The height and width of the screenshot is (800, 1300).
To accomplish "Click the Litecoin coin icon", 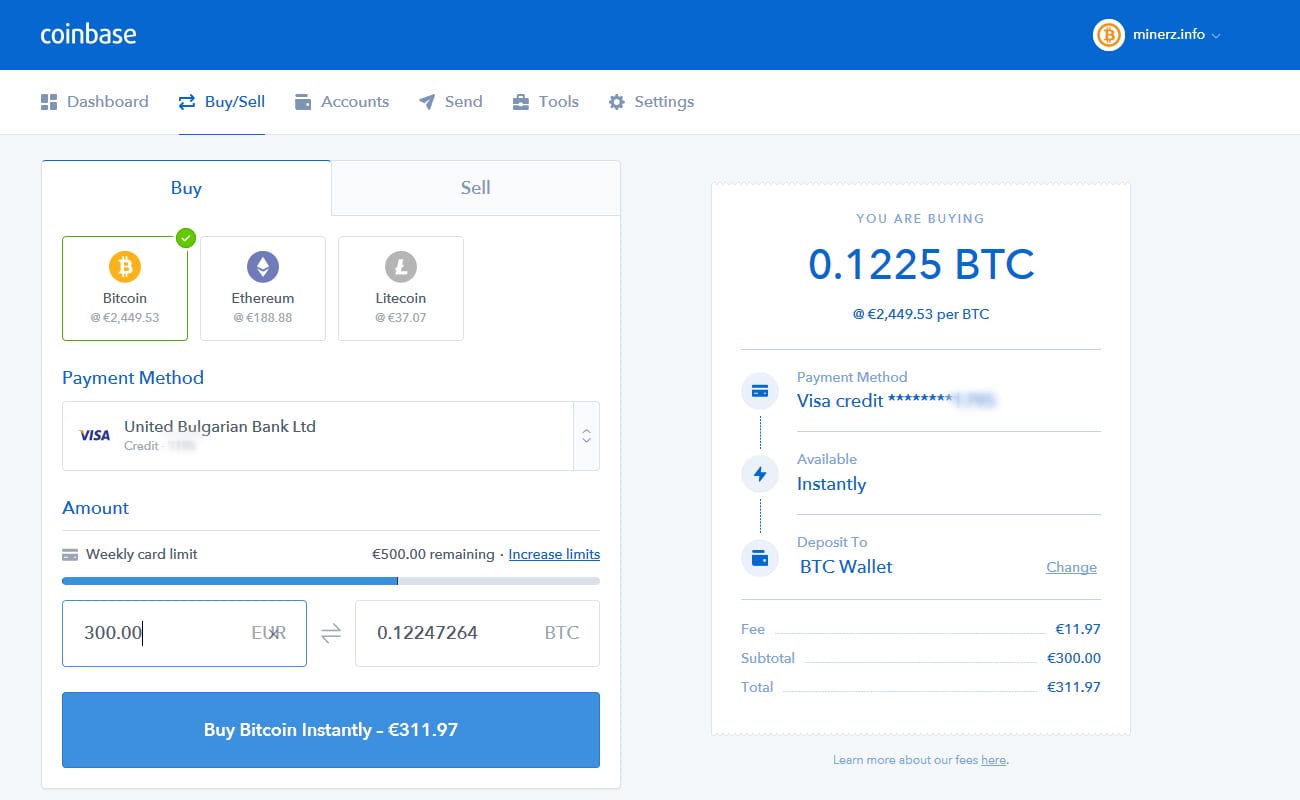I will [x=401, y=267].
